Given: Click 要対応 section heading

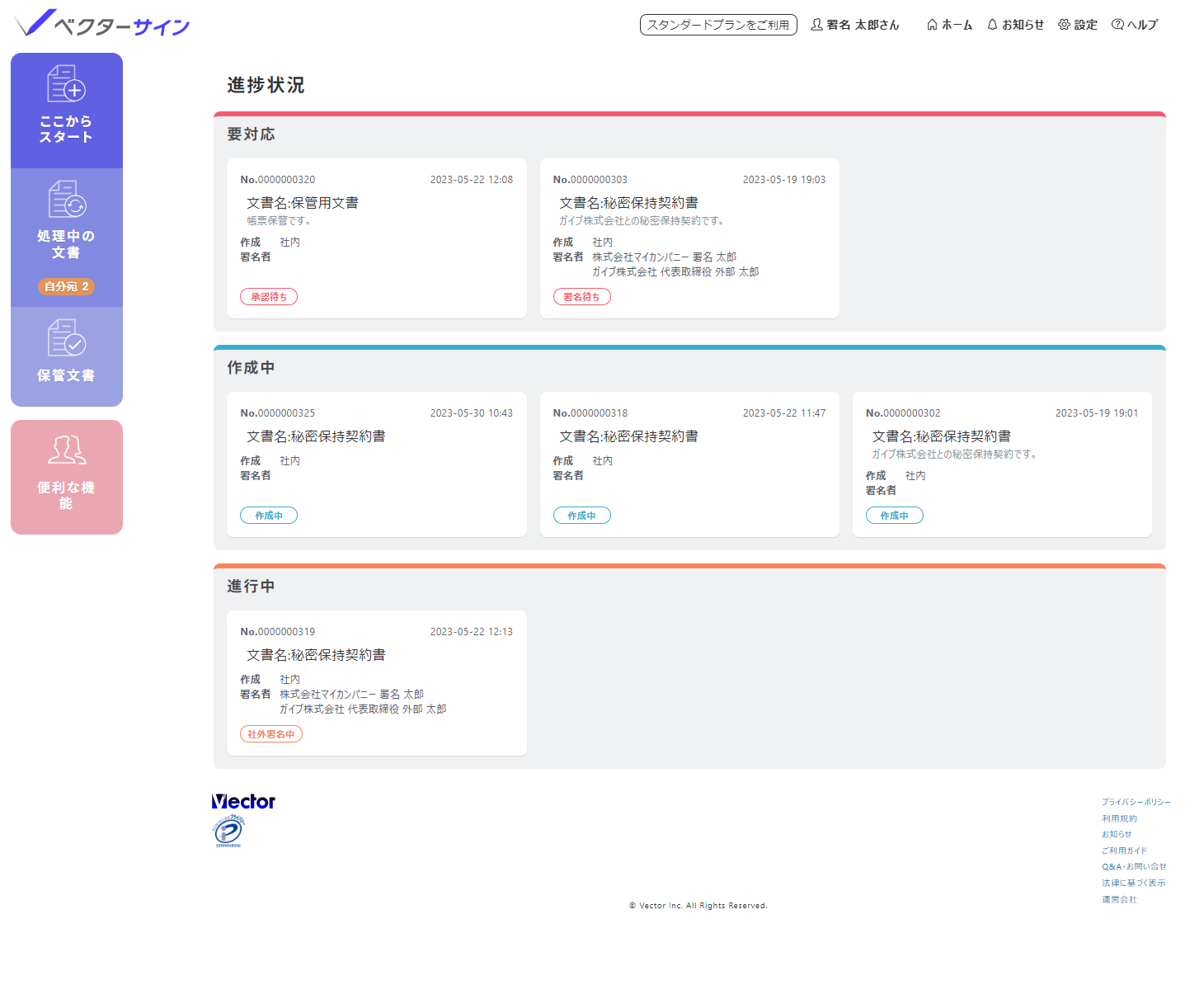Looking at the screenshot, I should 252,134.
